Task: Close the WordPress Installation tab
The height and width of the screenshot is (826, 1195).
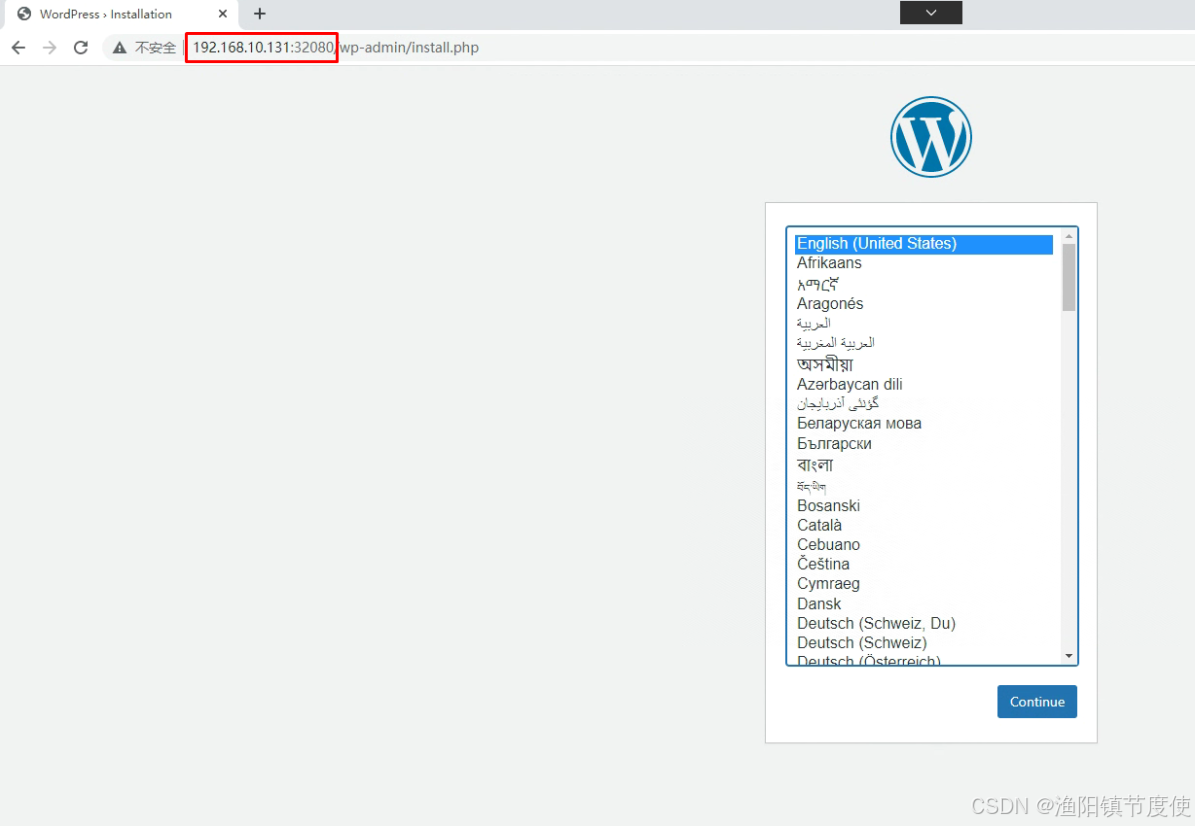Action: (x=223, y=14)
